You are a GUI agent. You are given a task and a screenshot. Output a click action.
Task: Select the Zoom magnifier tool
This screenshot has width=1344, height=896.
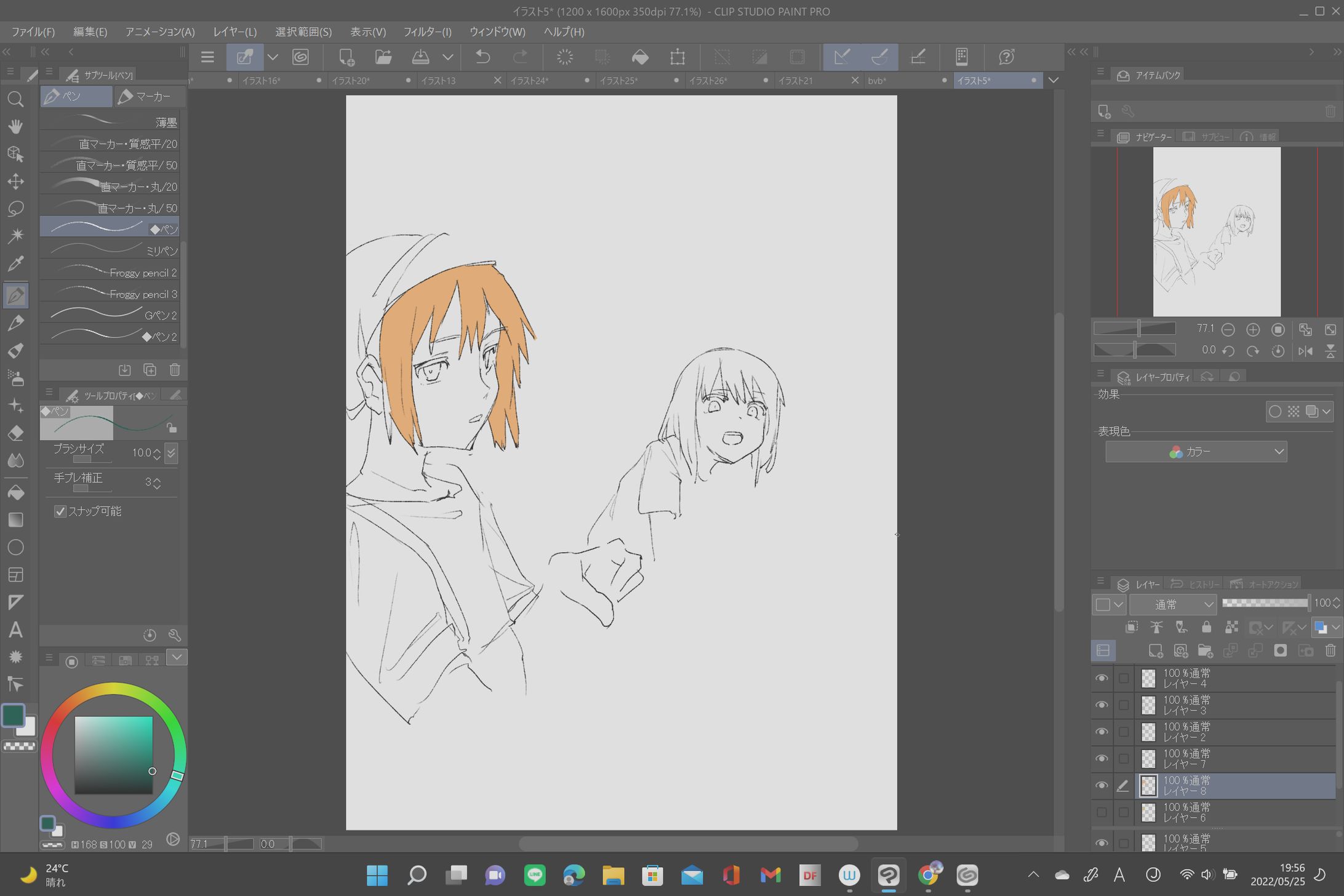[15, 99]
